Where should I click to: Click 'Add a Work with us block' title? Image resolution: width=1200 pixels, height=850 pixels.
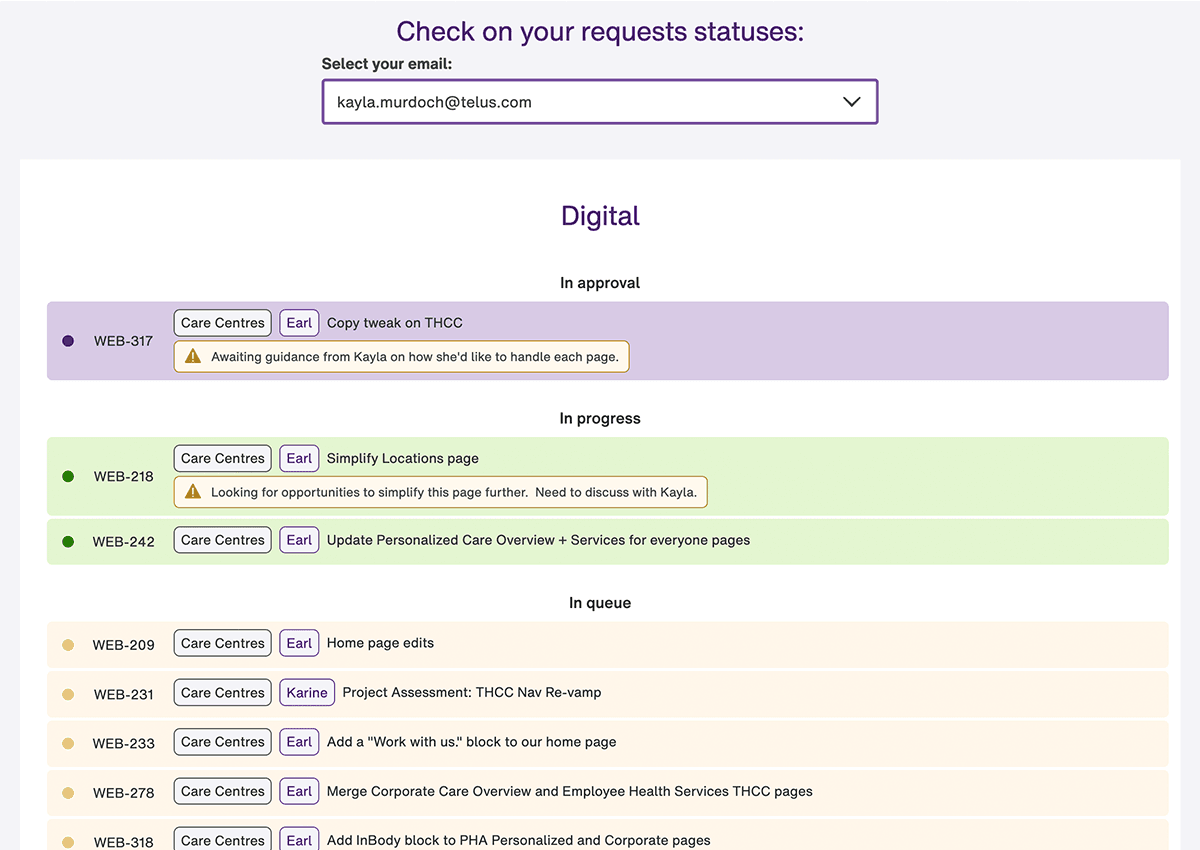coord(471,742)
